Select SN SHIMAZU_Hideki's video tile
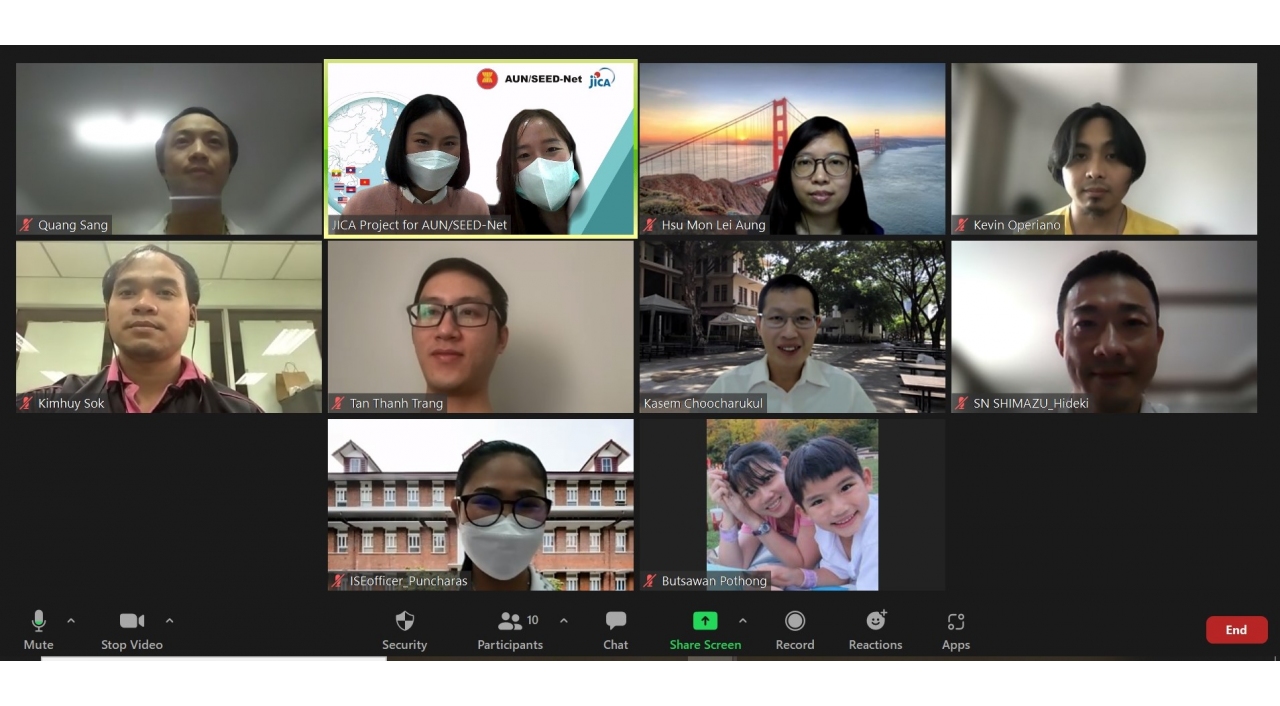The image size is (1280, 706). pos(1105,327)
